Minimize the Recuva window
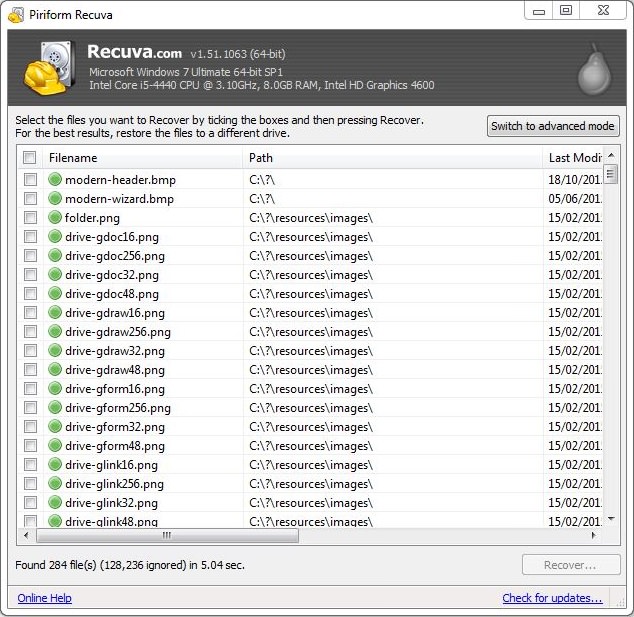This screenshot has height=617, width=634. click(x=539, y=11)
